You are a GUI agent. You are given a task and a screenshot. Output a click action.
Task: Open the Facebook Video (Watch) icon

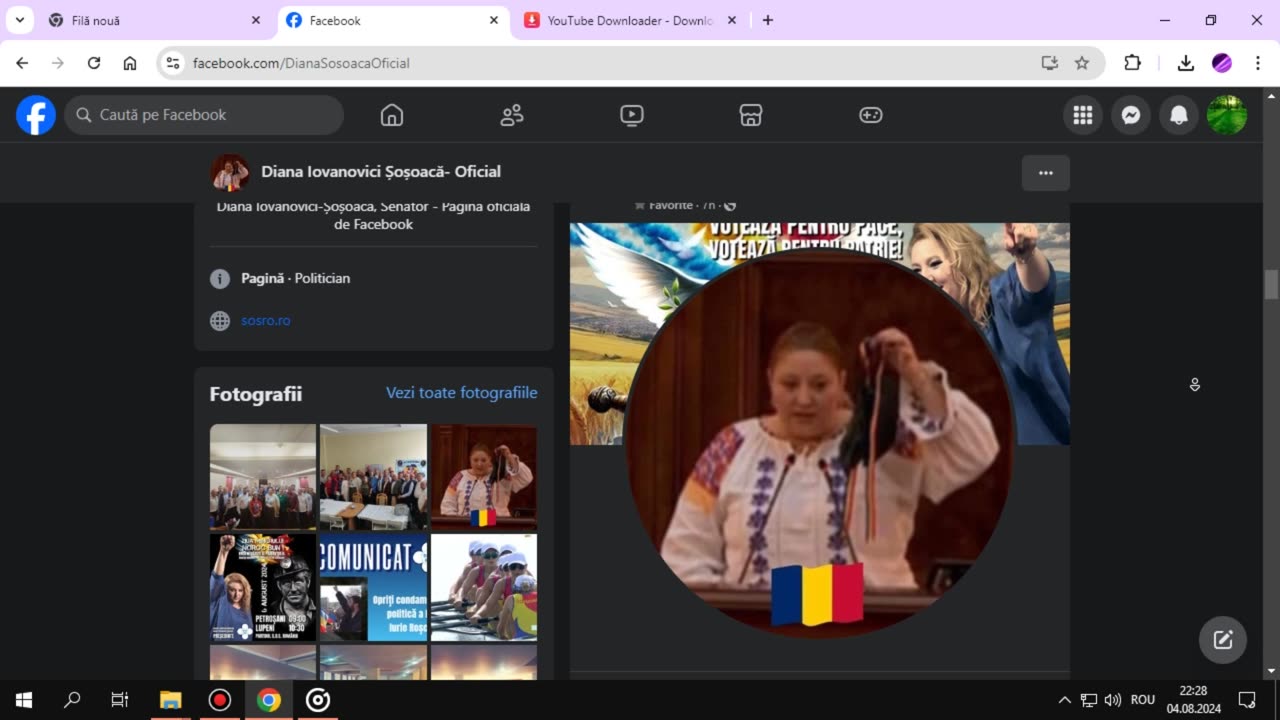tap(632, 115)
